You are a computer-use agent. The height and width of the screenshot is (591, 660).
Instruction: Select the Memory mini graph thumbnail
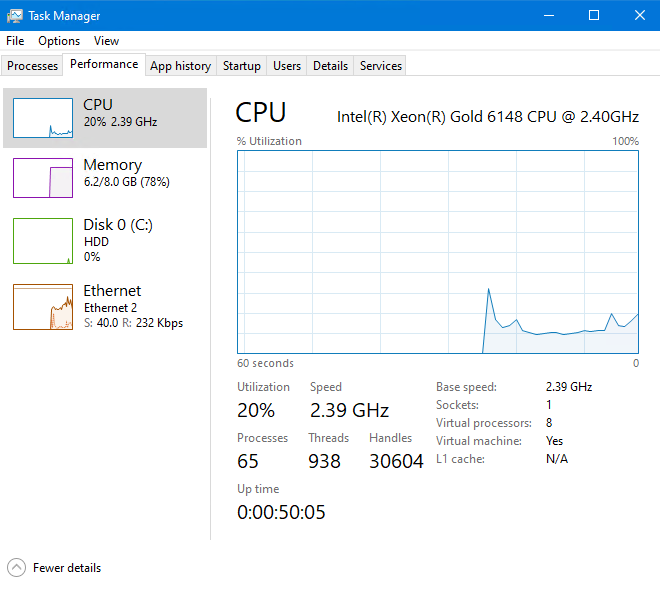43,177
